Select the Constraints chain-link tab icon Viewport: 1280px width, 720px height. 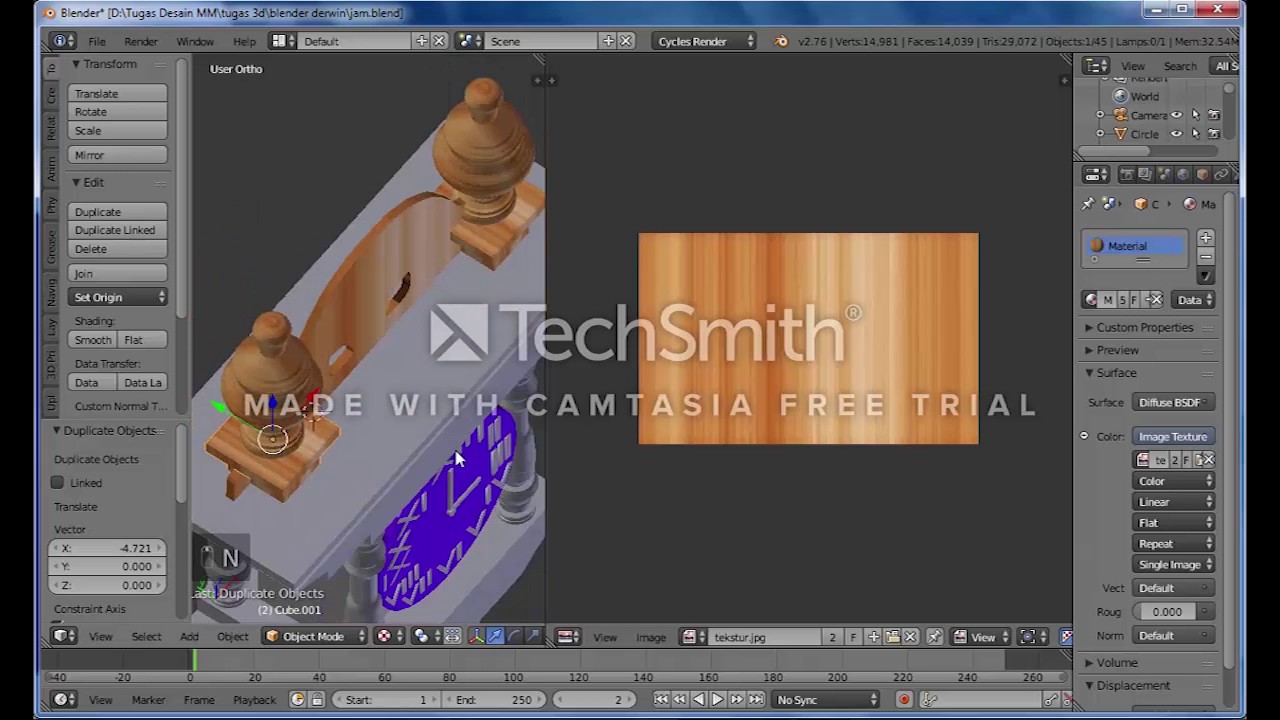(1222, 174)
